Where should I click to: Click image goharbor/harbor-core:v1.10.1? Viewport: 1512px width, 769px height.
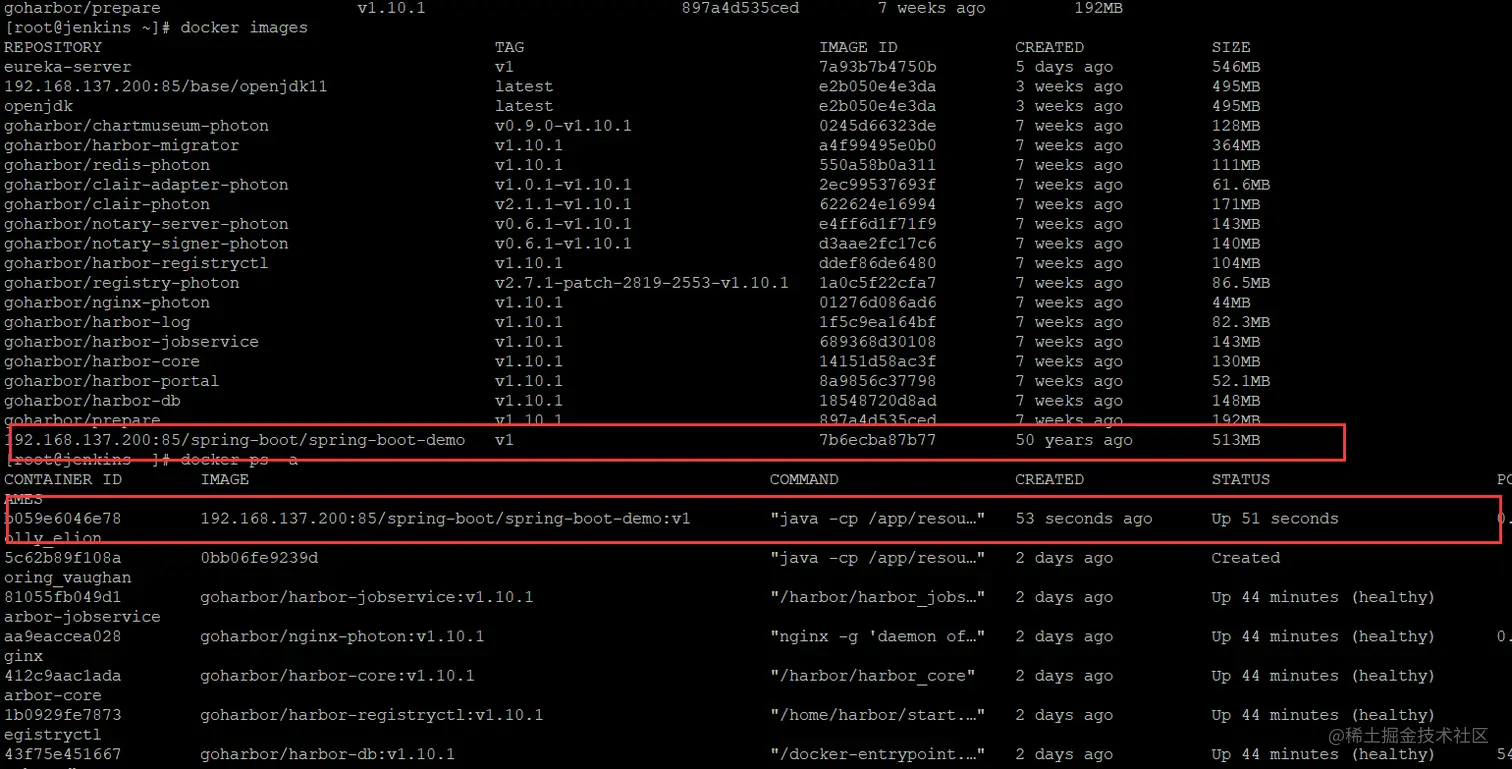click(x=337, y=676)
